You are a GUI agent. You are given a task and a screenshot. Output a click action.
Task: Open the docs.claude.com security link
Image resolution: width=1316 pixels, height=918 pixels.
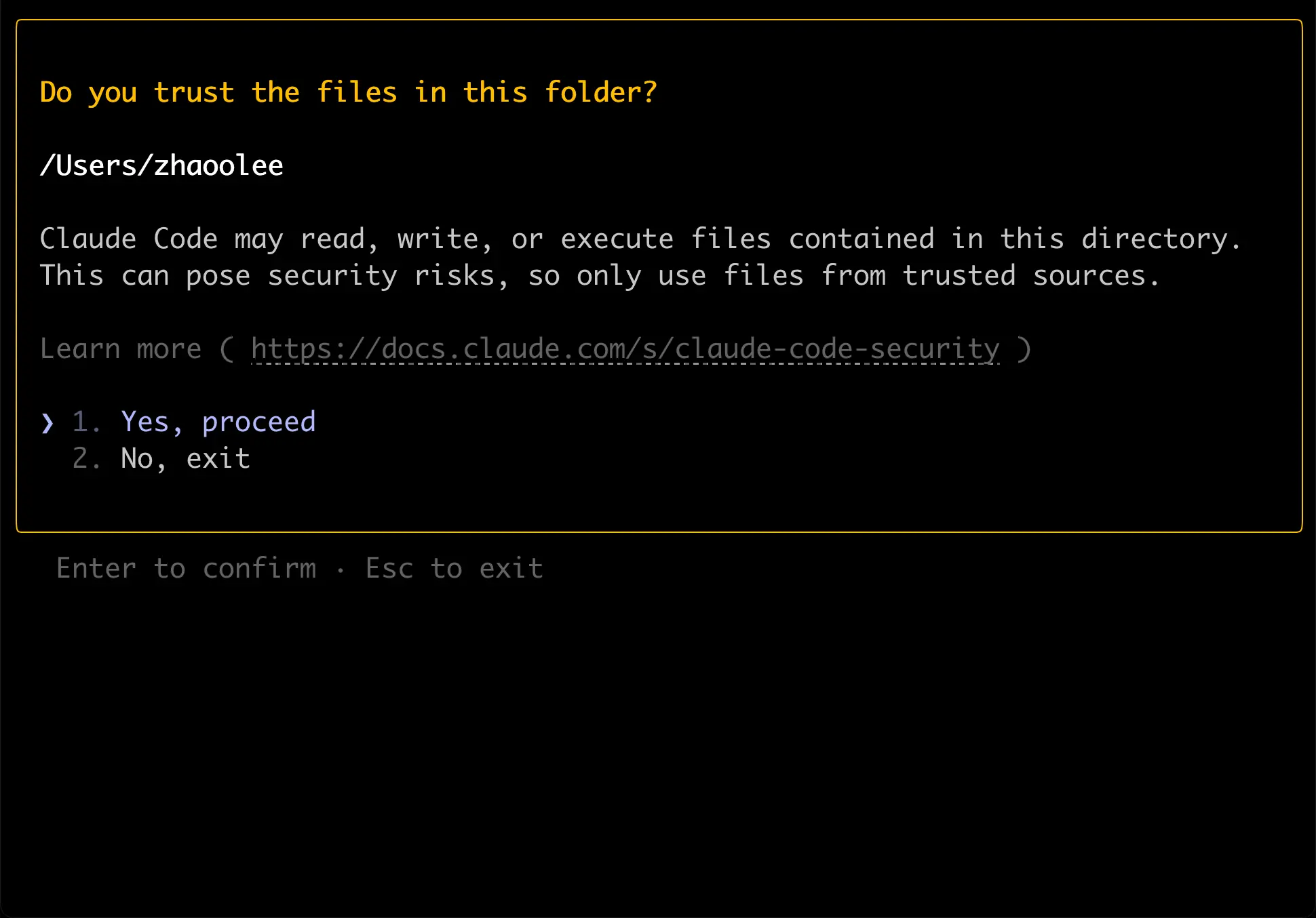tap(625, 349)
